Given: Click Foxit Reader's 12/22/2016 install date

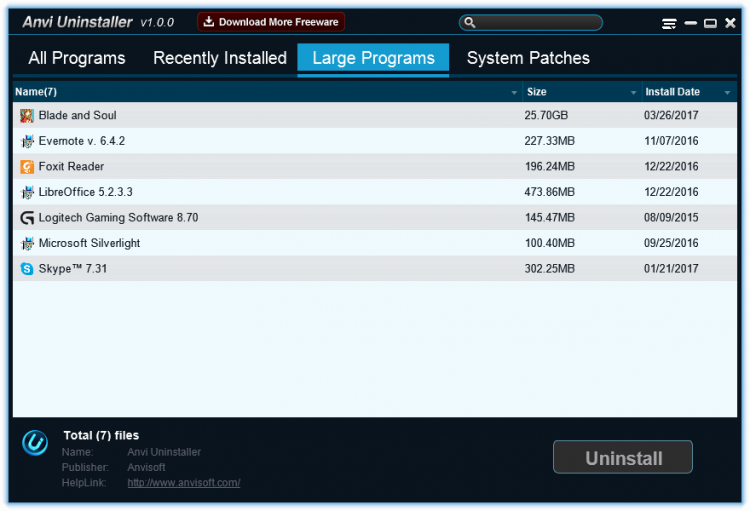Looking at the screenshot, I should click(671, 167).
